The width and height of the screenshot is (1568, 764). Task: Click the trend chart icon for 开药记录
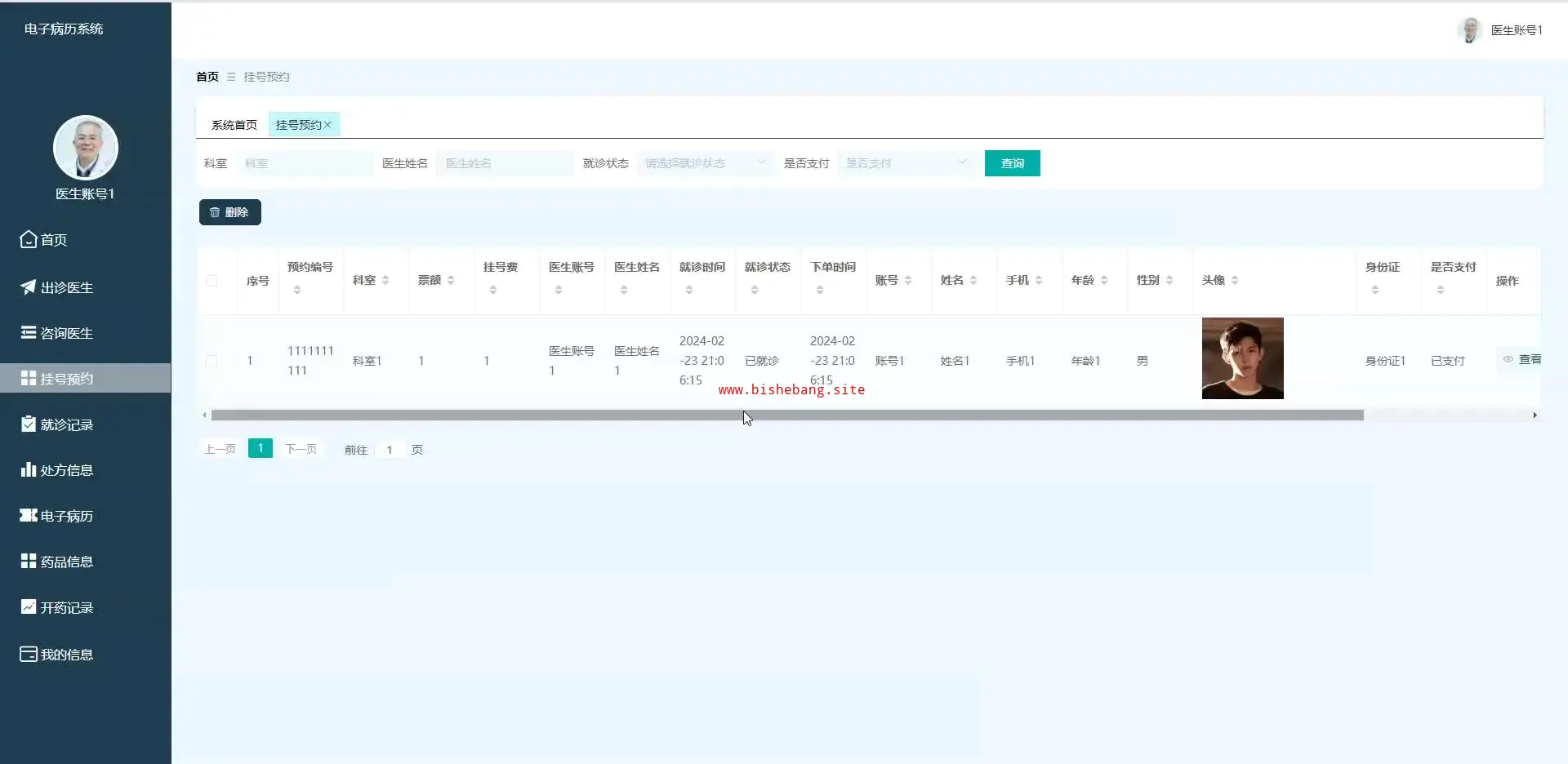pyautogui.click(x=29, y=607)
